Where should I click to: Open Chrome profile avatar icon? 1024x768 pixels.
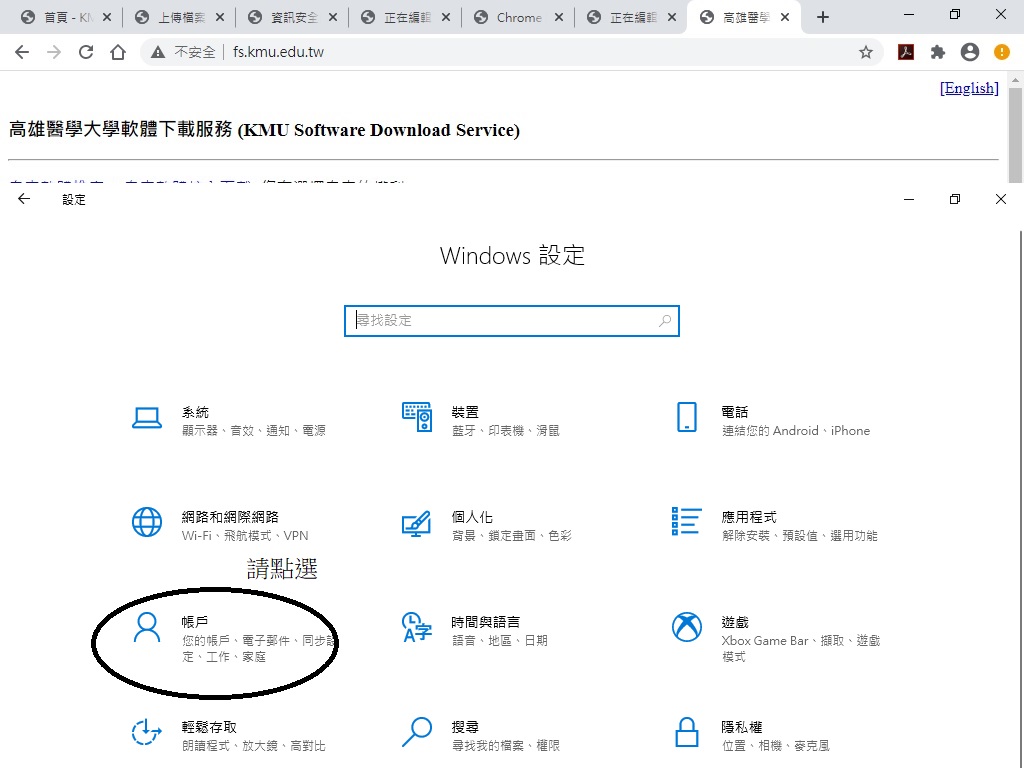click(x=970, y=52)
